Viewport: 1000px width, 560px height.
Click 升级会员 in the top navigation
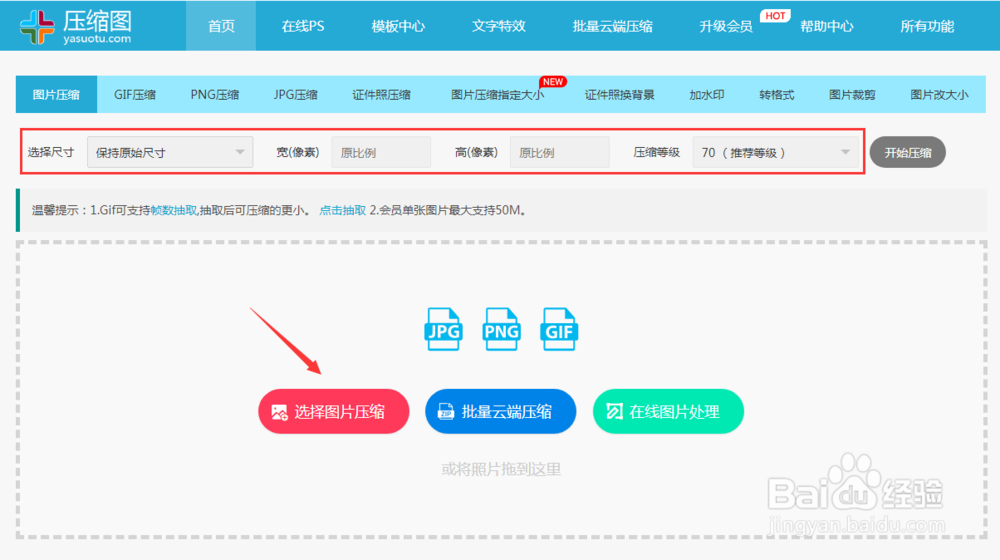tap(726, 26)
